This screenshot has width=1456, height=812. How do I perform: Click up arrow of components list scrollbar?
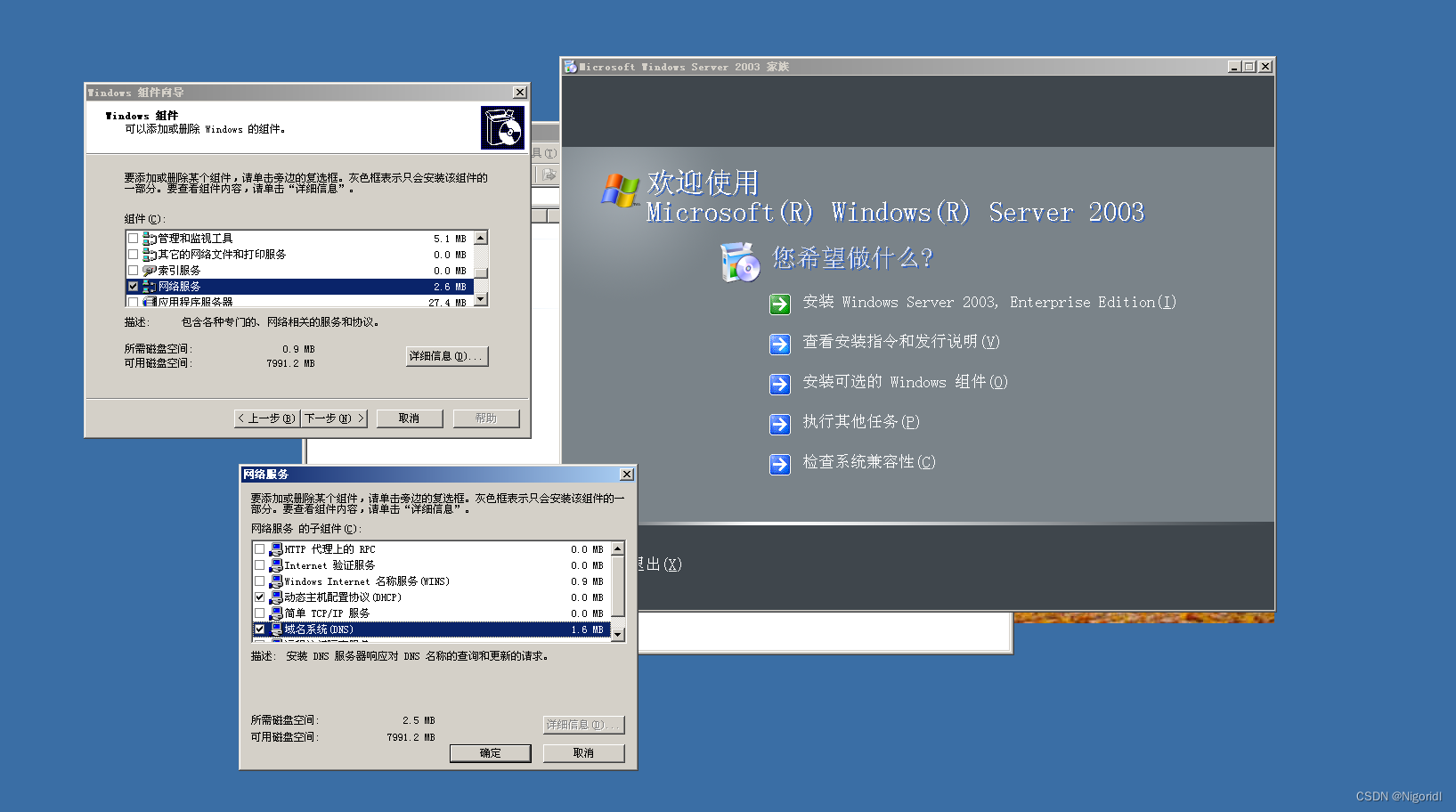pos(481,238)
